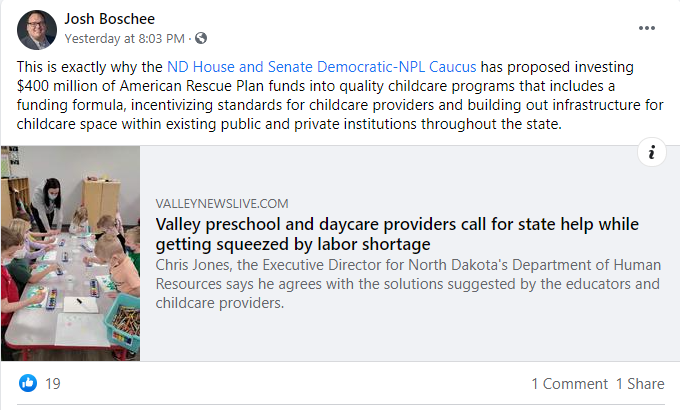The image size is (680, 410).
Task: Click the blue Like reaction icon
Action: coord(28,383)
